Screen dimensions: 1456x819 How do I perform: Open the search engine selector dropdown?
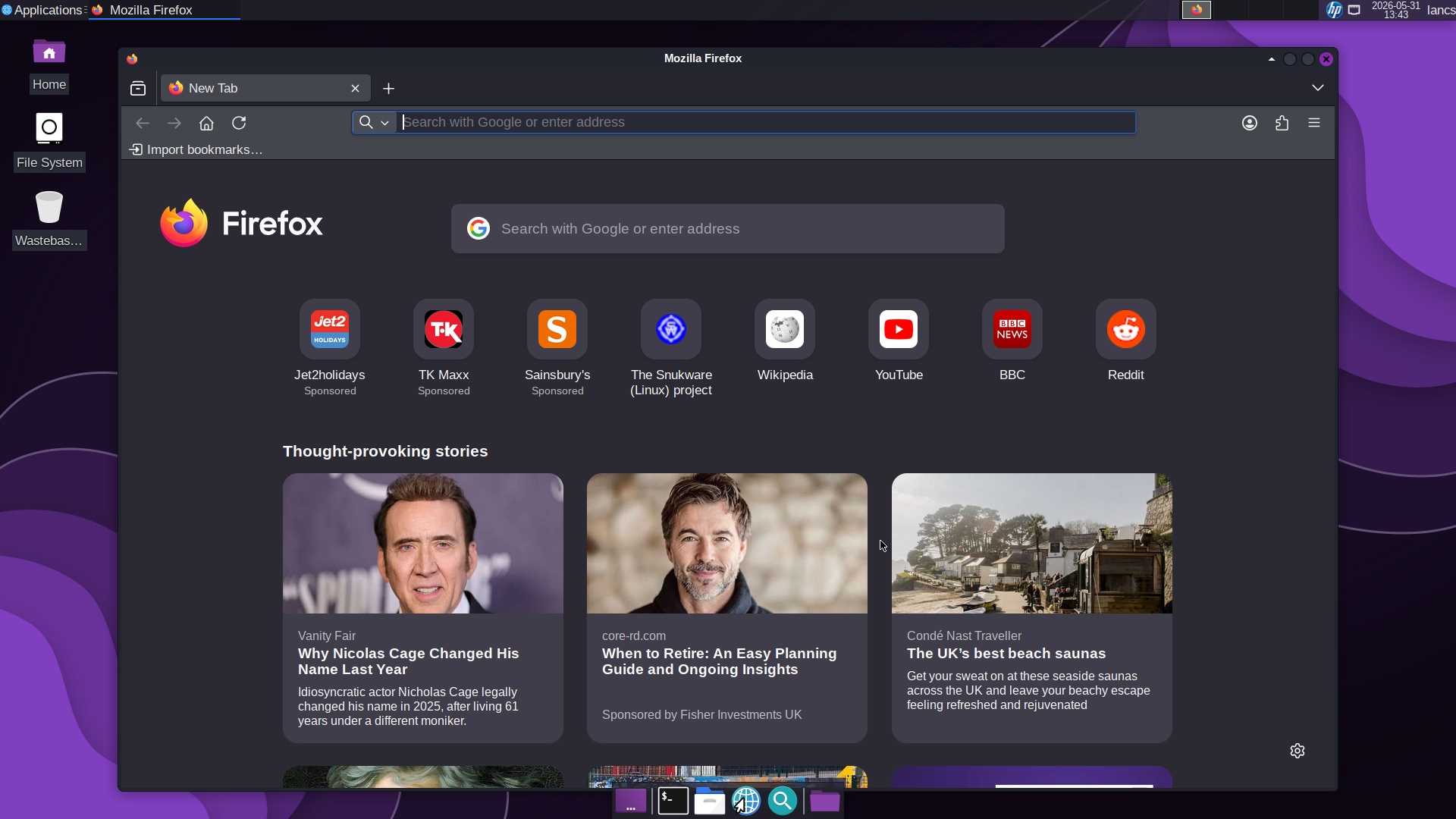tap(375, 122)
